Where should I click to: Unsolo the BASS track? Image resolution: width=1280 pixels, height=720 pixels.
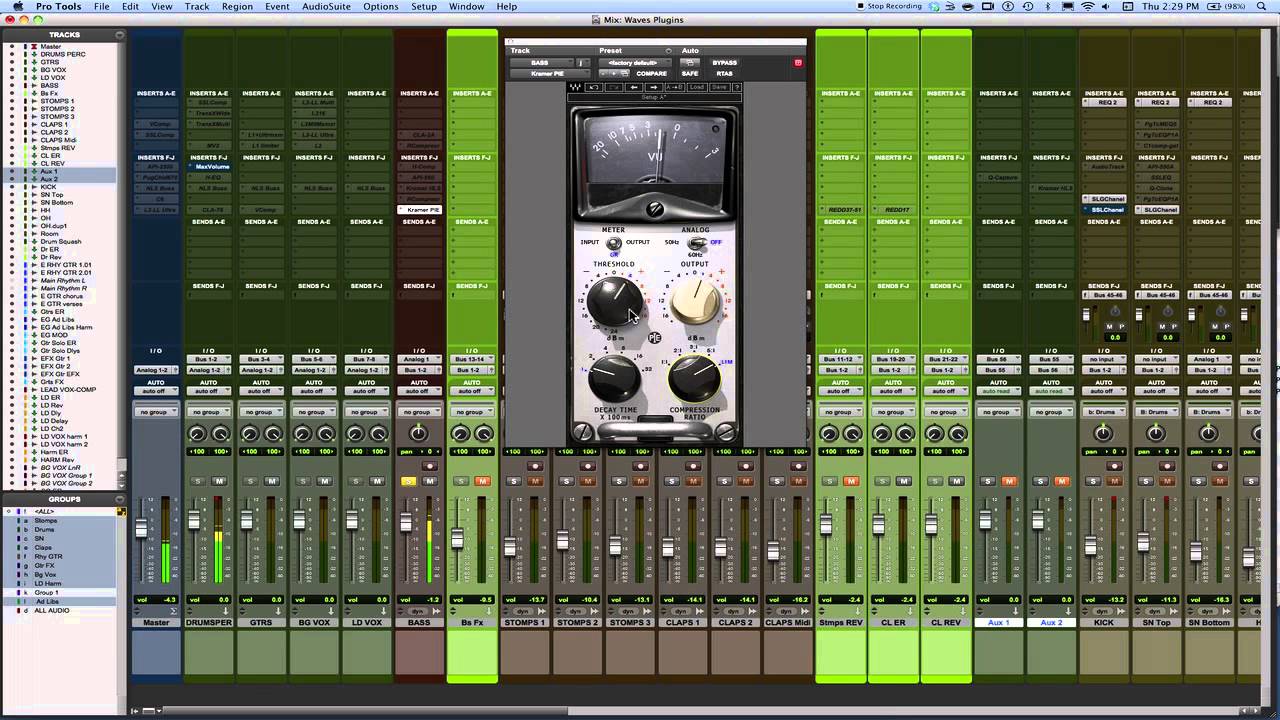[x=408, y=481]
